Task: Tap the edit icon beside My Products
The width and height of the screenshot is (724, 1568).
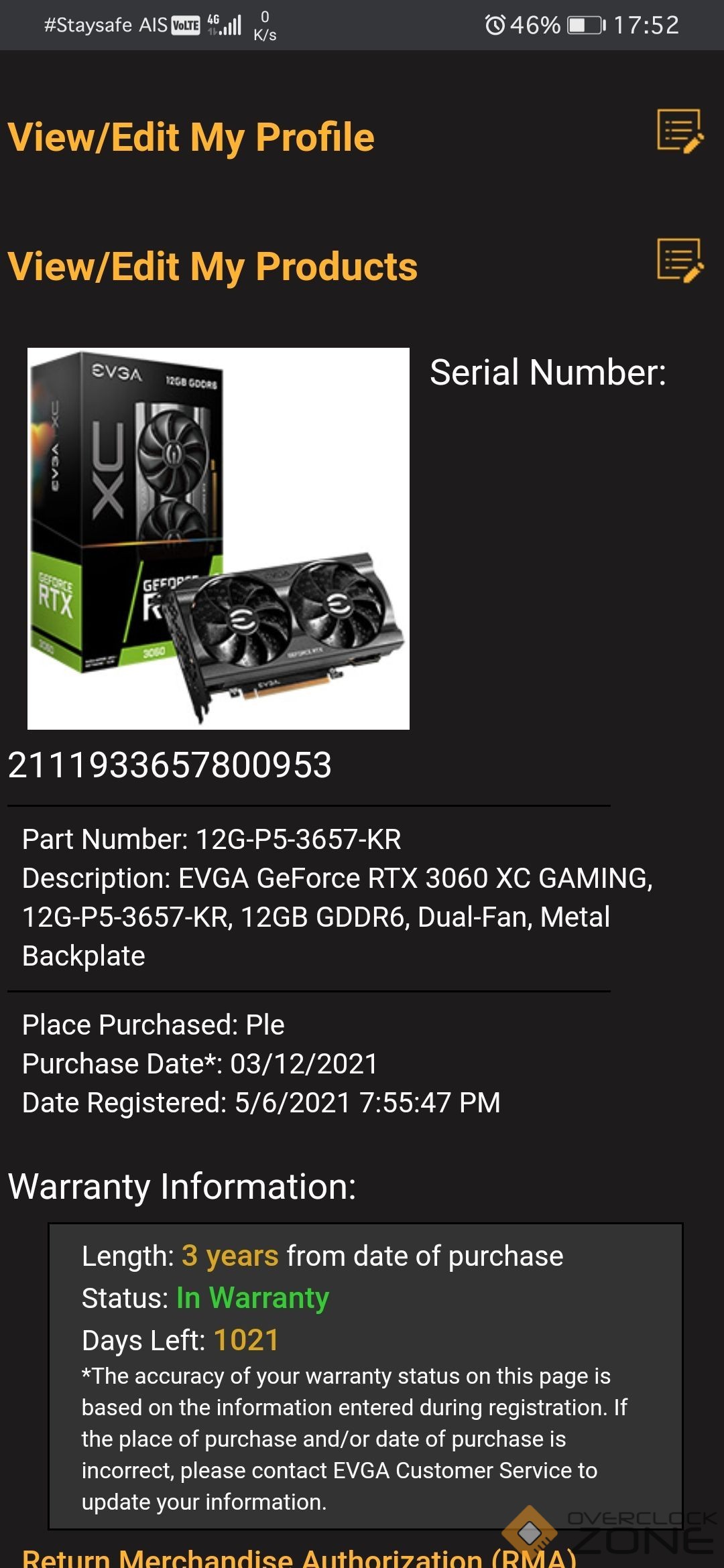Action: (x=680, y=261)
